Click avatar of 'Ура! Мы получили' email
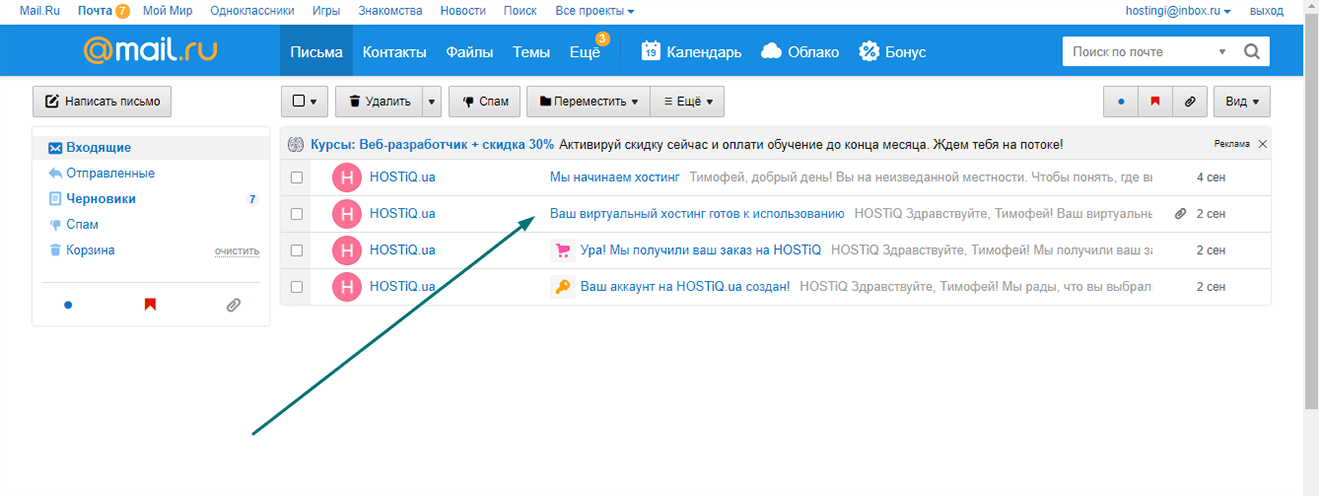This screenshot has width=1319, height=496. pos(346,250)
